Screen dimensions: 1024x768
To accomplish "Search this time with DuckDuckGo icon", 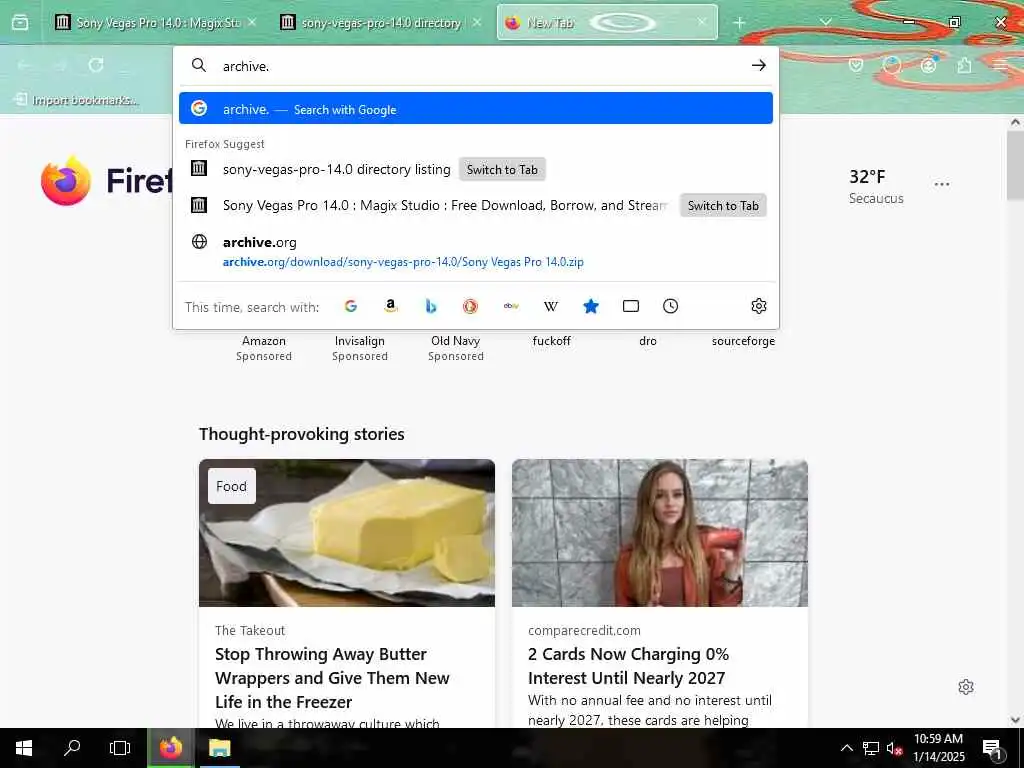I will coord(470,306).
